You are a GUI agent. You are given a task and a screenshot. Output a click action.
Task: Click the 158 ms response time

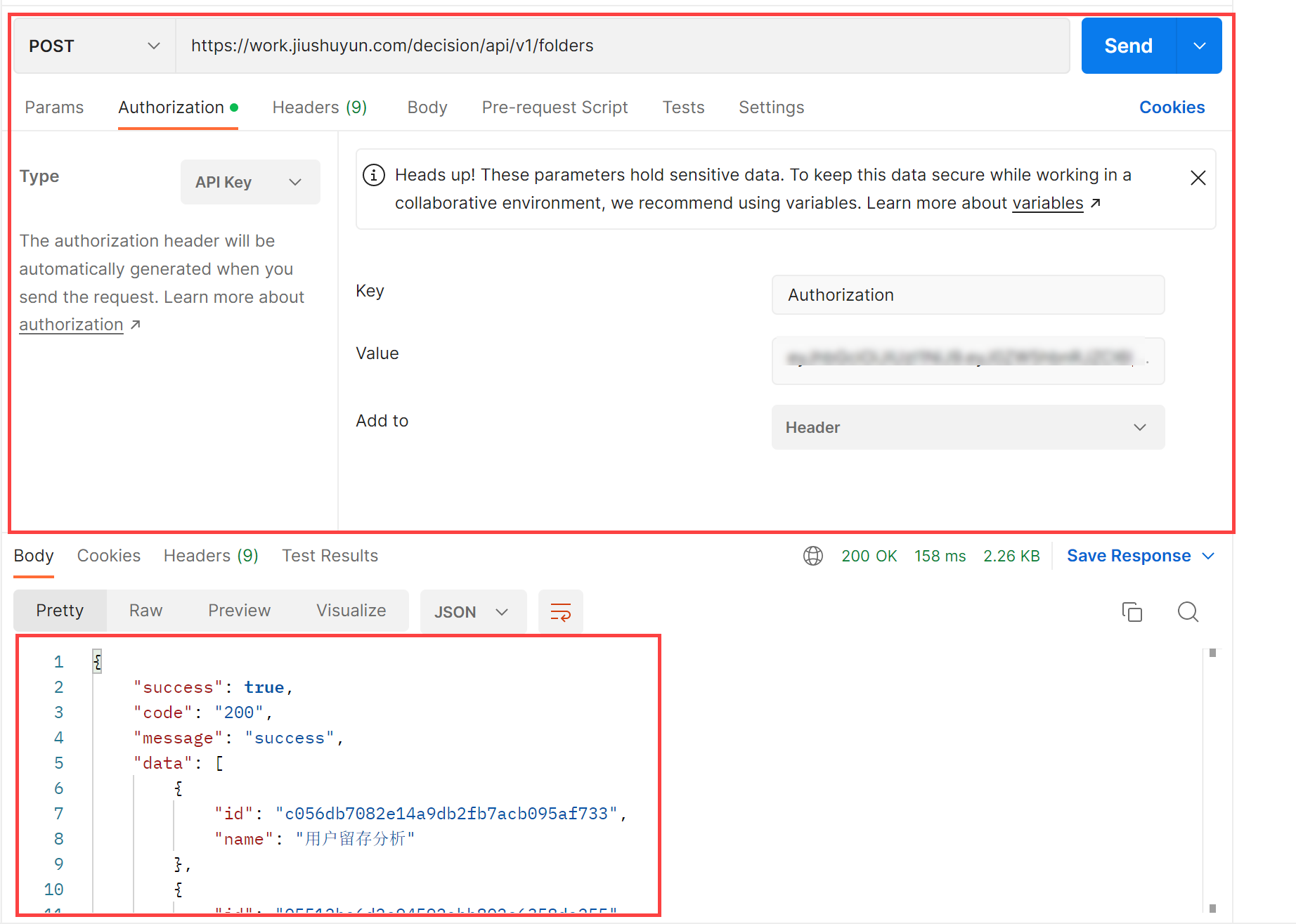point(940,556)
